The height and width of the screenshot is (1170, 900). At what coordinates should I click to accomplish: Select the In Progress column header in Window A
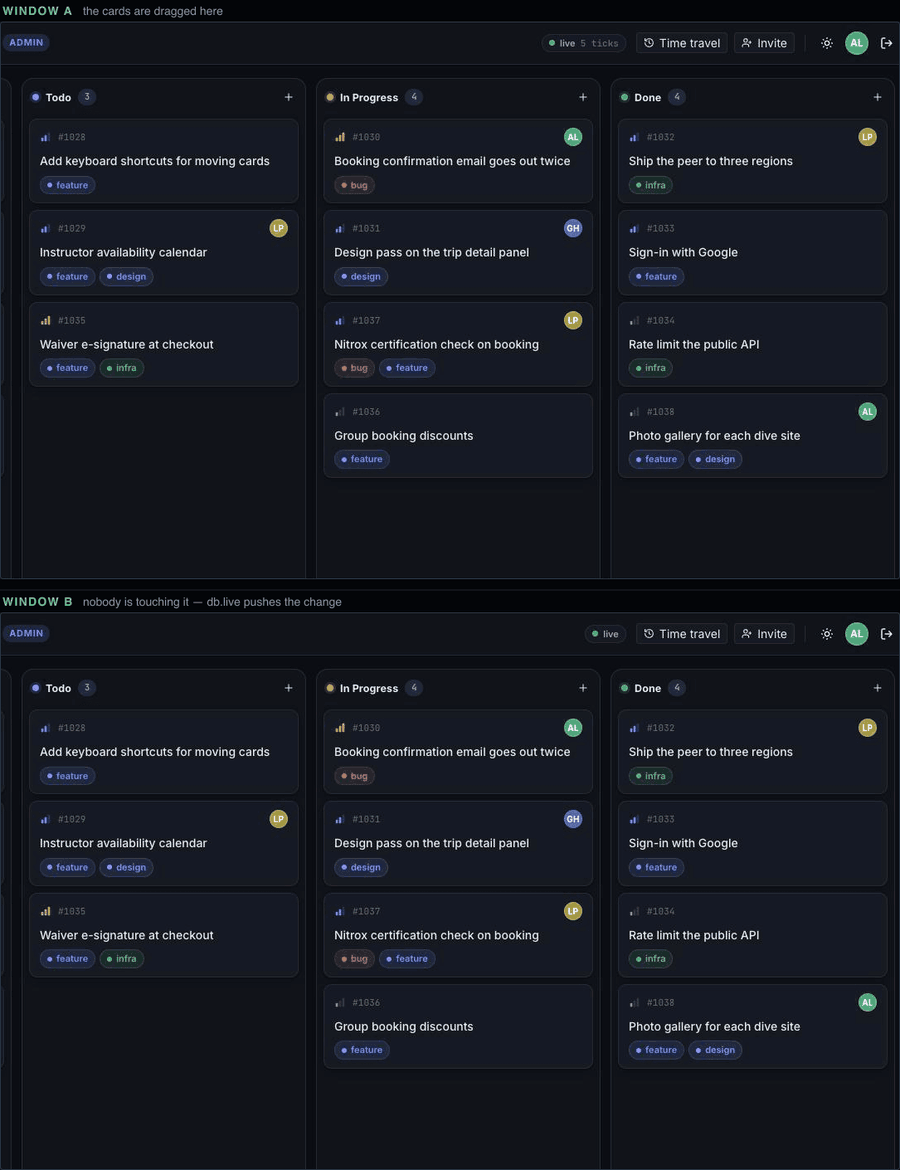(369, 98)
